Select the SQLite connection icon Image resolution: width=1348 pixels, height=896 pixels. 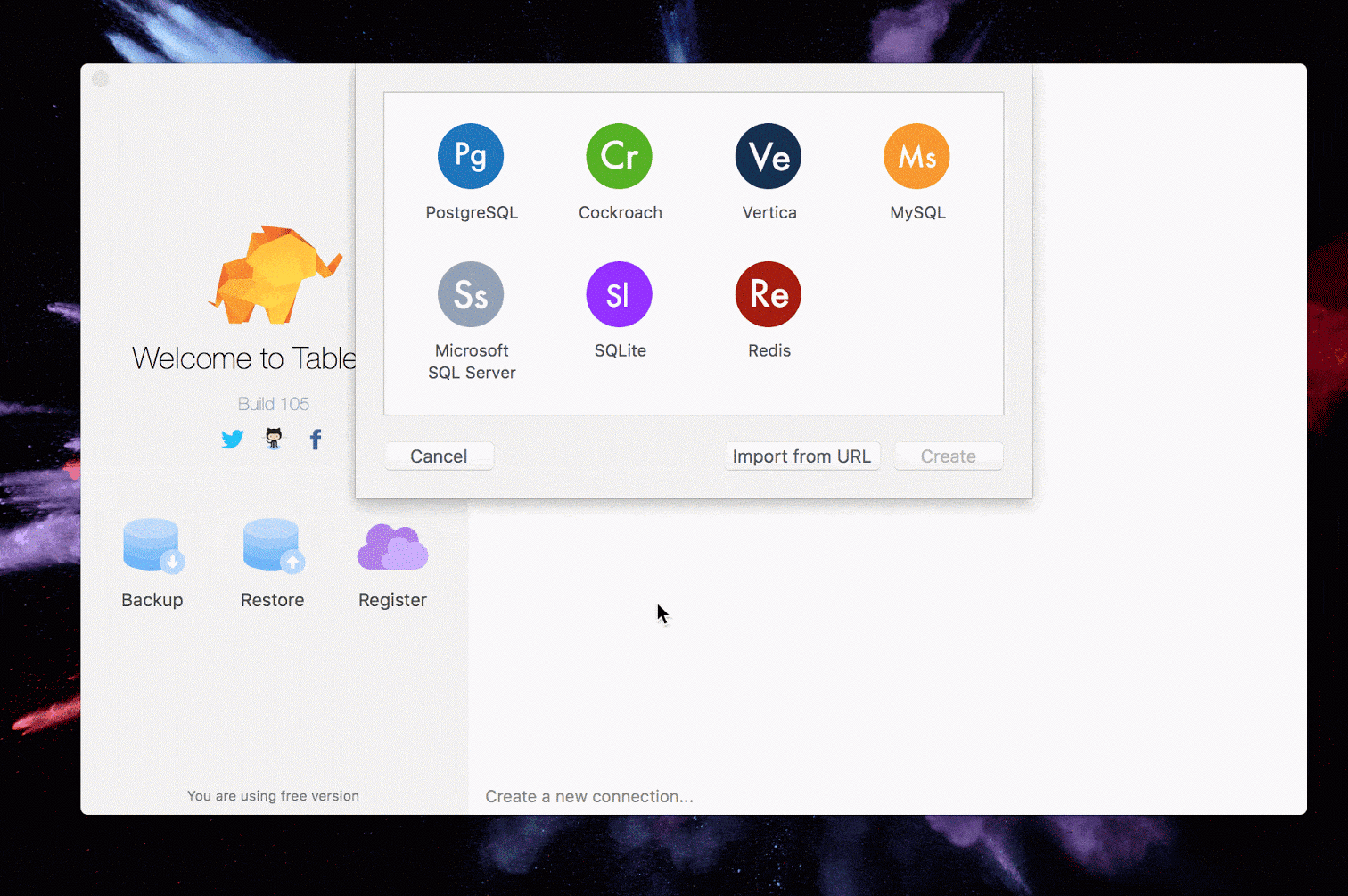tap(620, 294)
